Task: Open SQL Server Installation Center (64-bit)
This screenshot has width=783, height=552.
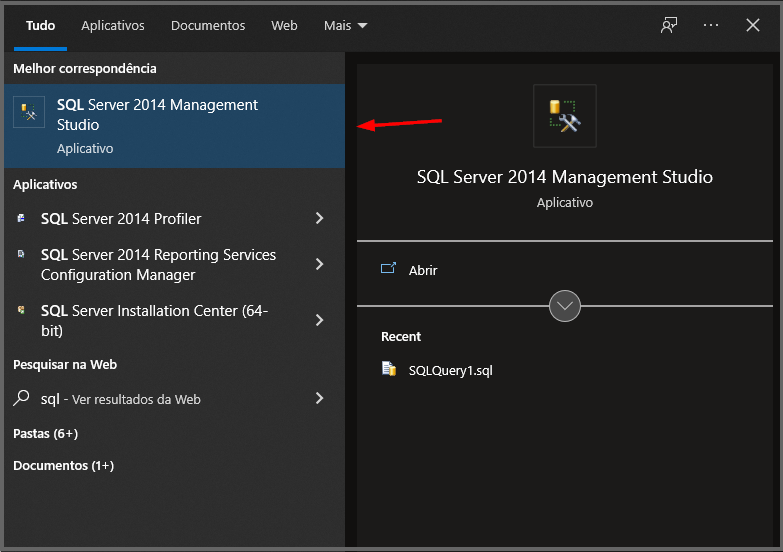Action: [174, 320]
